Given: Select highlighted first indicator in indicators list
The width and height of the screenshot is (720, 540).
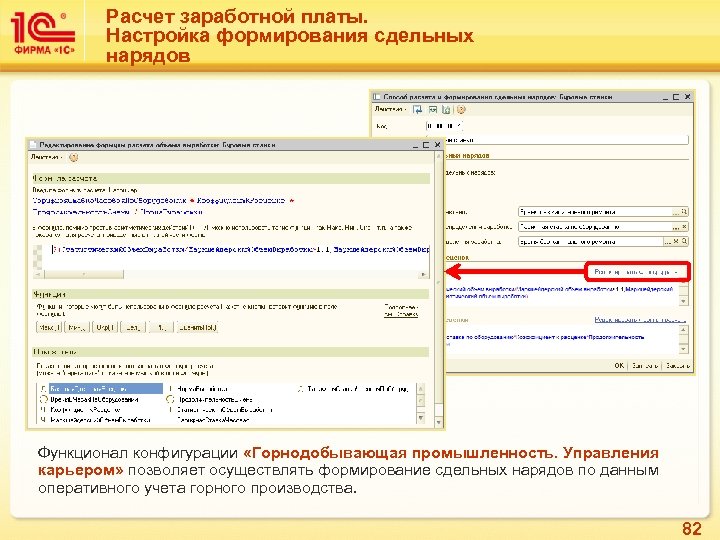Looking at the screenshot, I should pos(106,389).
